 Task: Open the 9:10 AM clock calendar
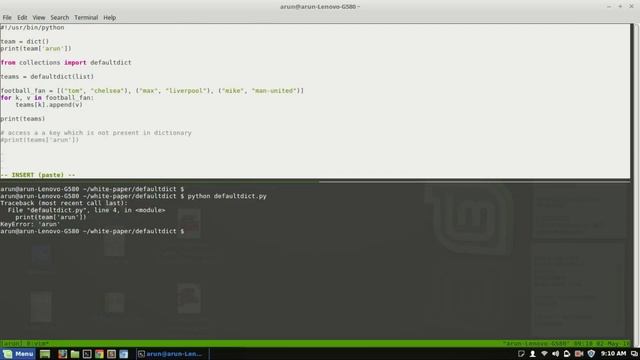tap(613, 353)
